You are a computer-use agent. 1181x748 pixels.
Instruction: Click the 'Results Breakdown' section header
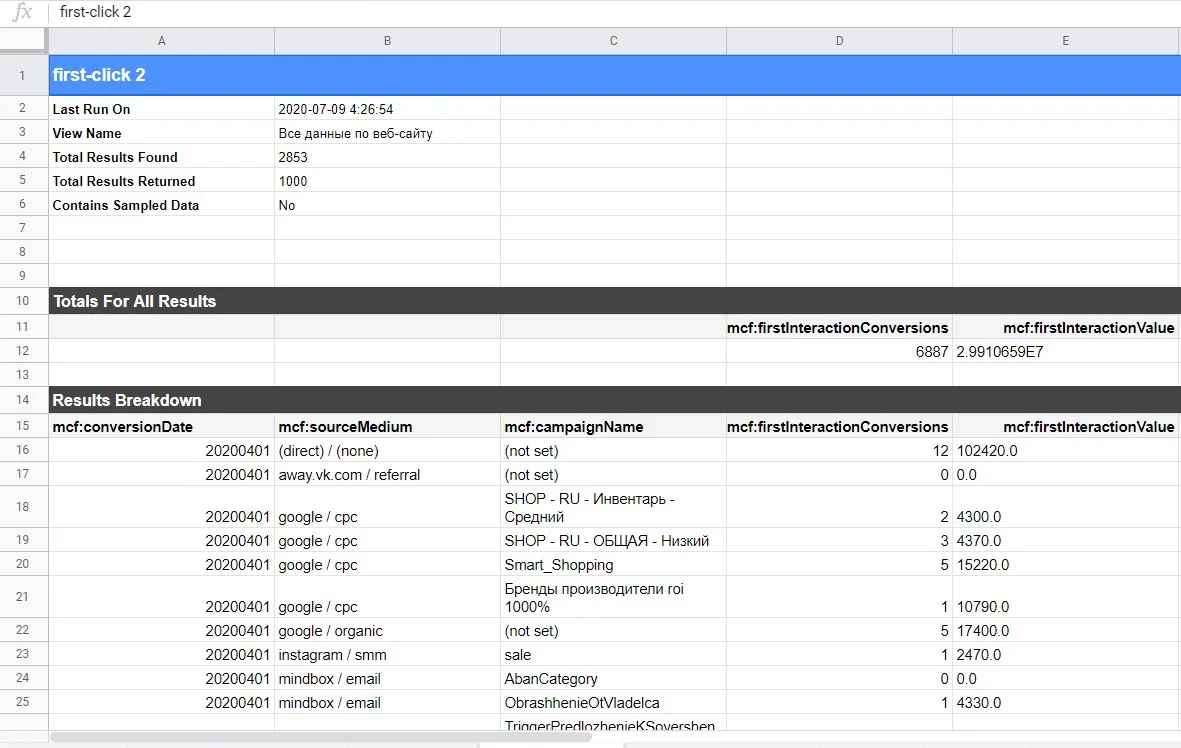615,400
